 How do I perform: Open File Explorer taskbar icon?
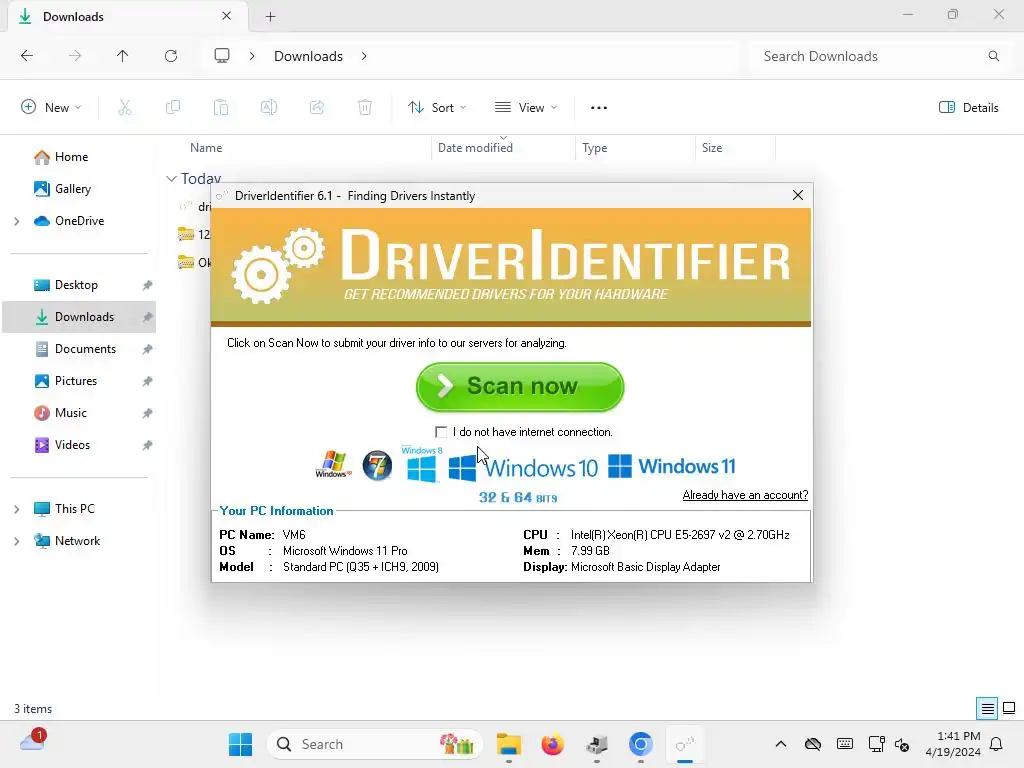(508, 744)
